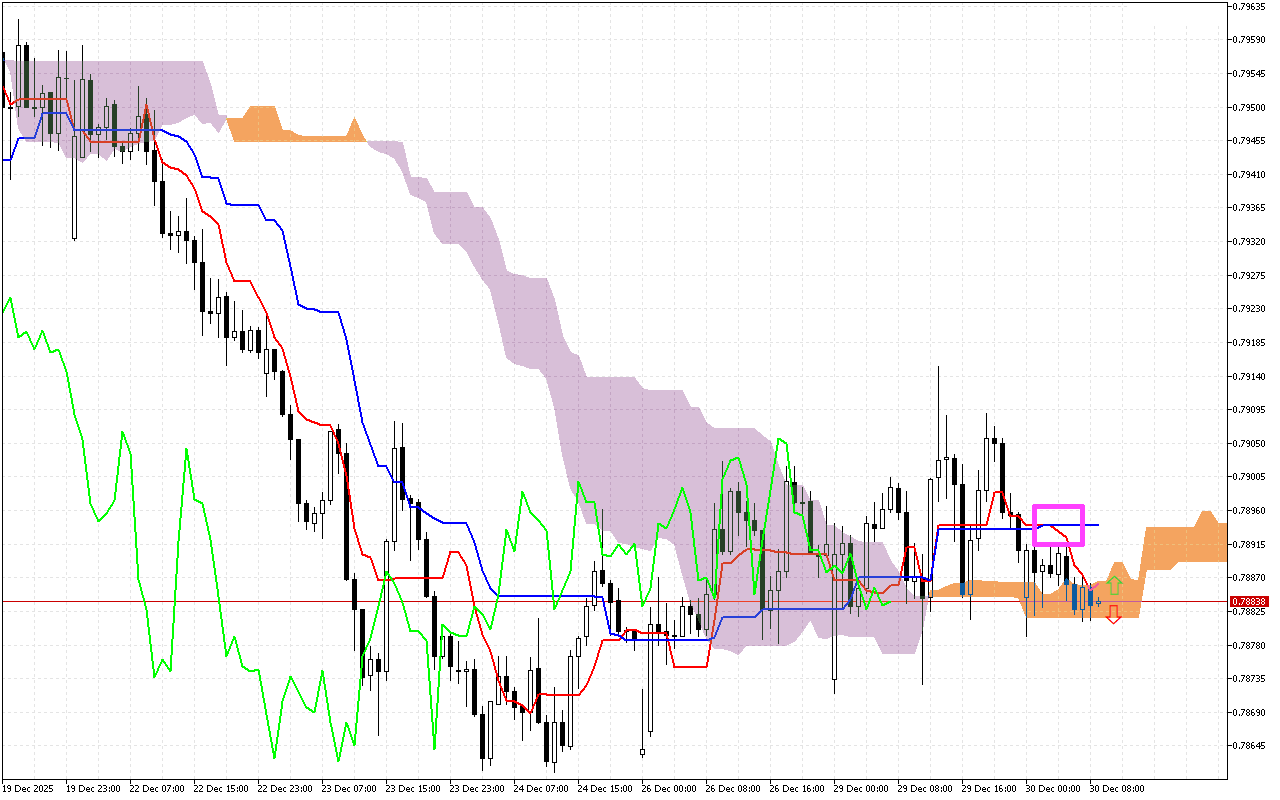The image size is (1280, 800).
Task: Select the 30 Dec 08:00 time label
Action: pyautogui.click(x=1118, y=789)
